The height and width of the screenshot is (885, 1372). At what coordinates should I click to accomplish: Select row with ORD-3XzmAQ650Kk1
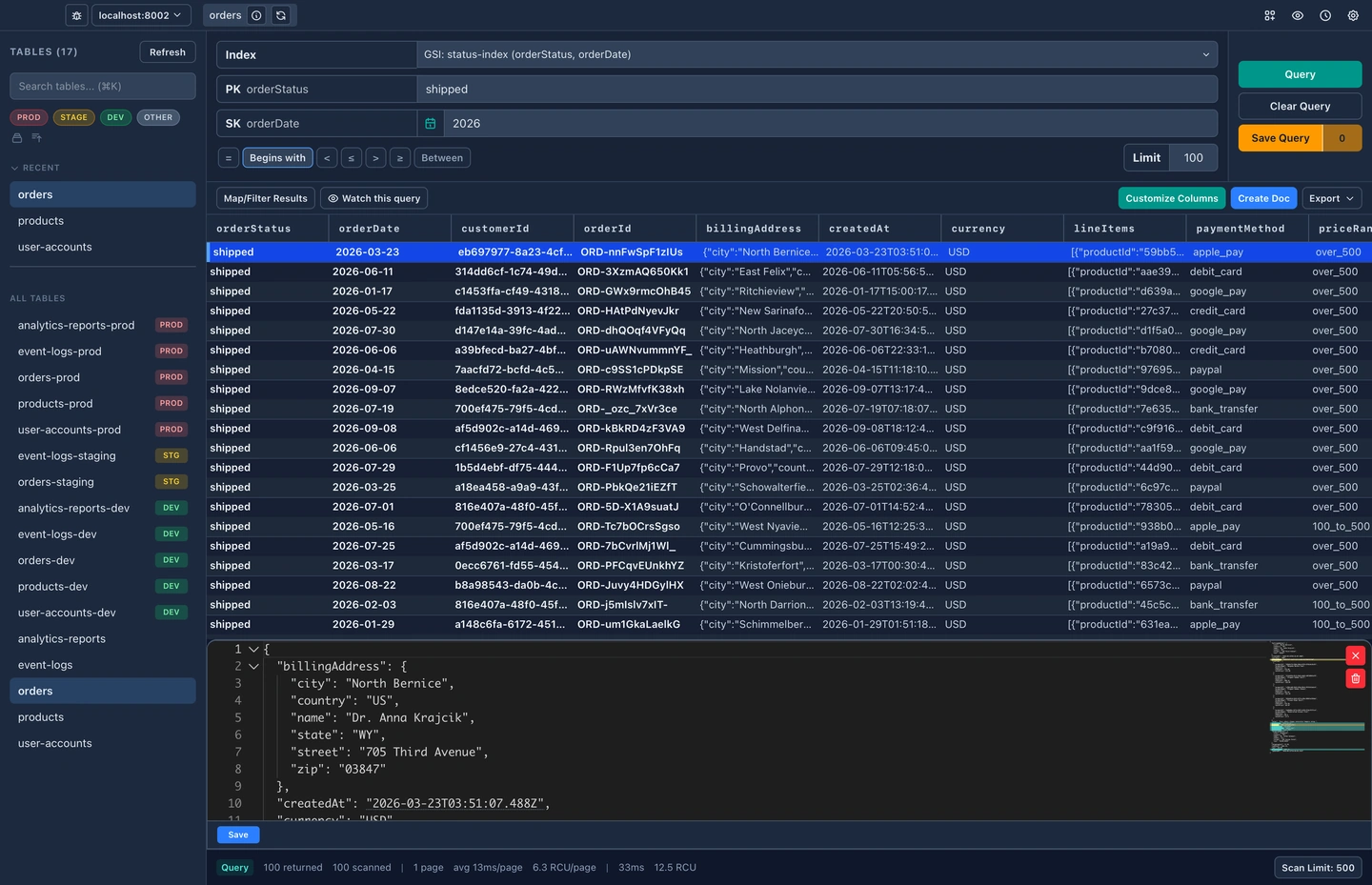(789, 272)
